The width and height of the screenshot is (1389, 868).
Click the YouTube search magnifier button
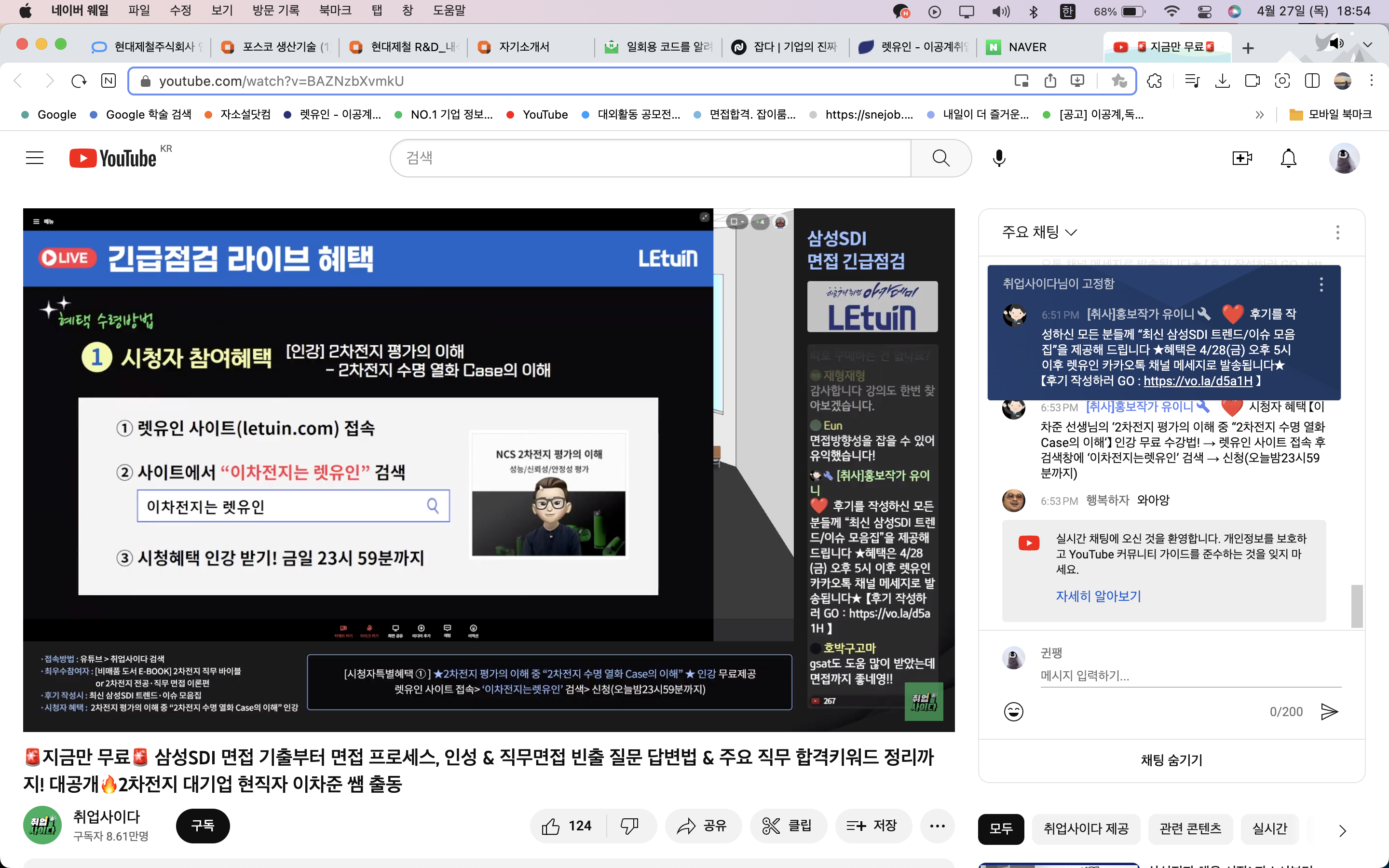[x=941, y=158]
